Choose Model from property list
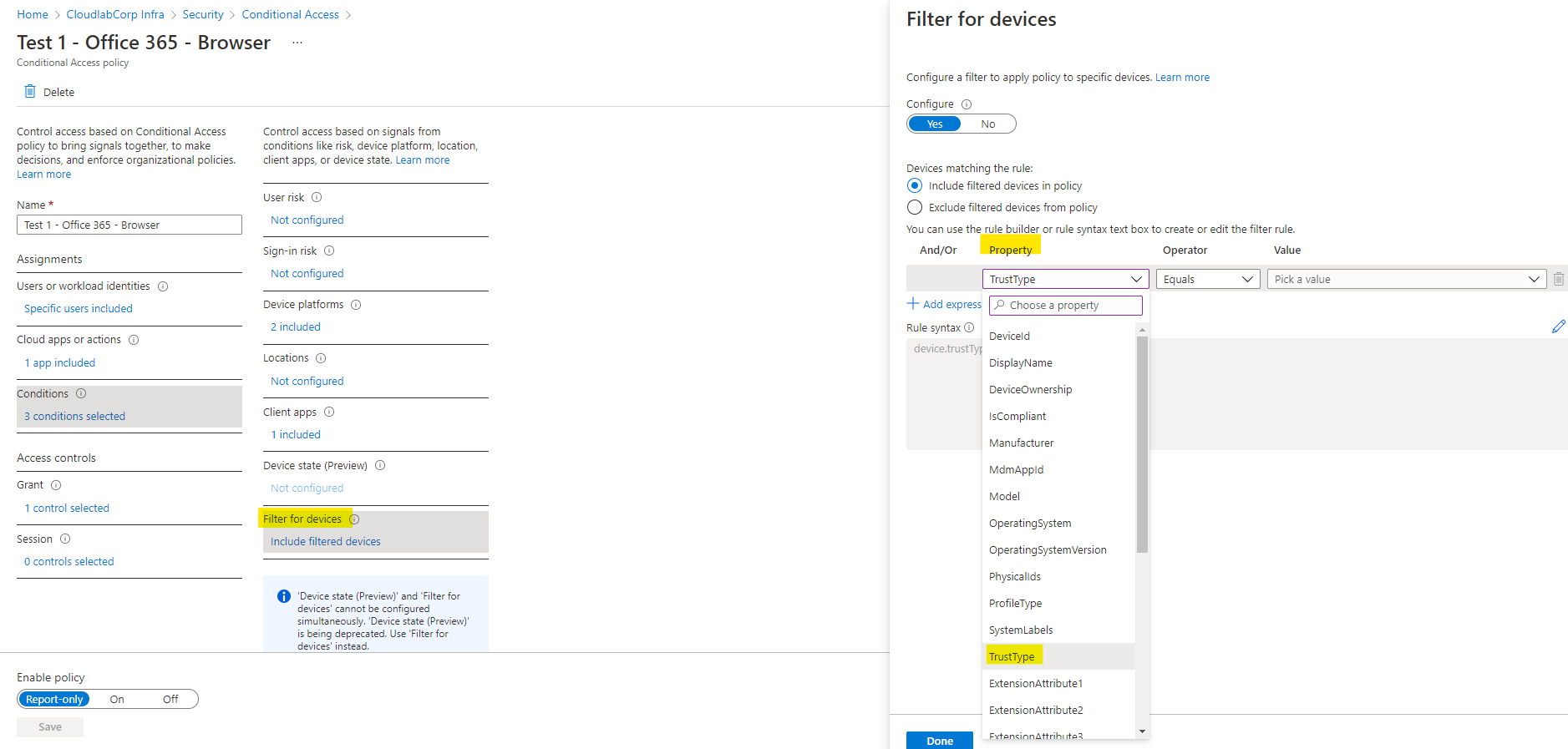 pos(1058,496)
